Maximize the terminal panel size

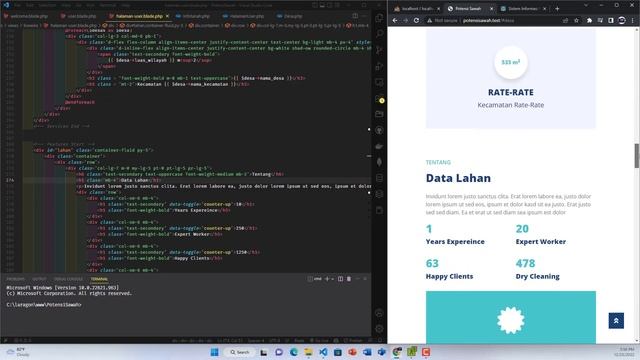[358, 279]
